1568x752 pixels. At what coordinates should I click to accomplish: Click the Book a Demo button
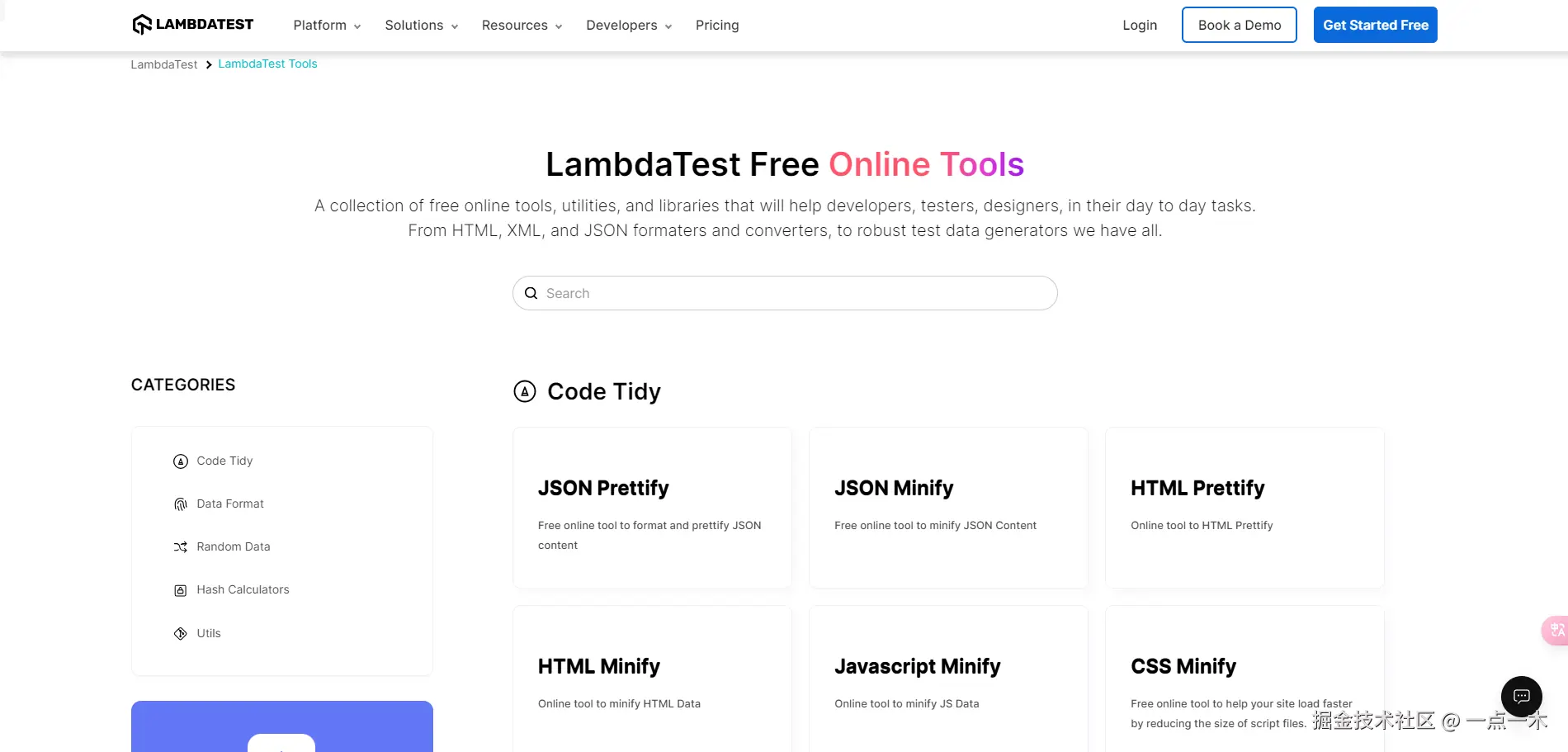click(x=1239, y=25)
